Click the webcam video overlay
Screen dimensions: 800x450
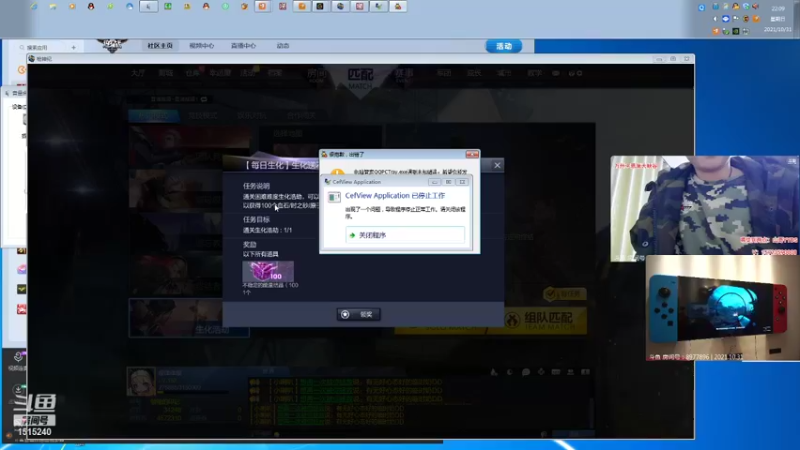(704, 208)
